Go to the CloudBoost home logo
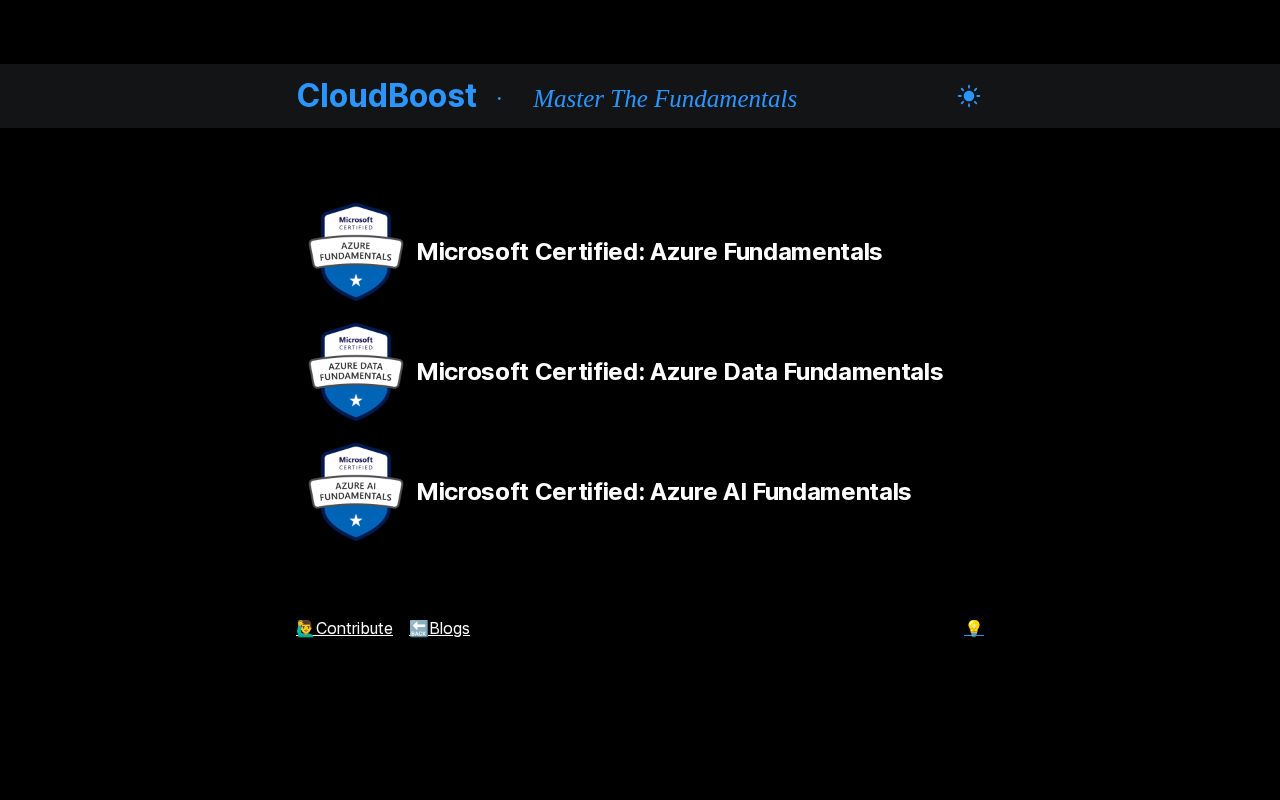This screenshot has width=1280, height=800. tap(386, 96)
